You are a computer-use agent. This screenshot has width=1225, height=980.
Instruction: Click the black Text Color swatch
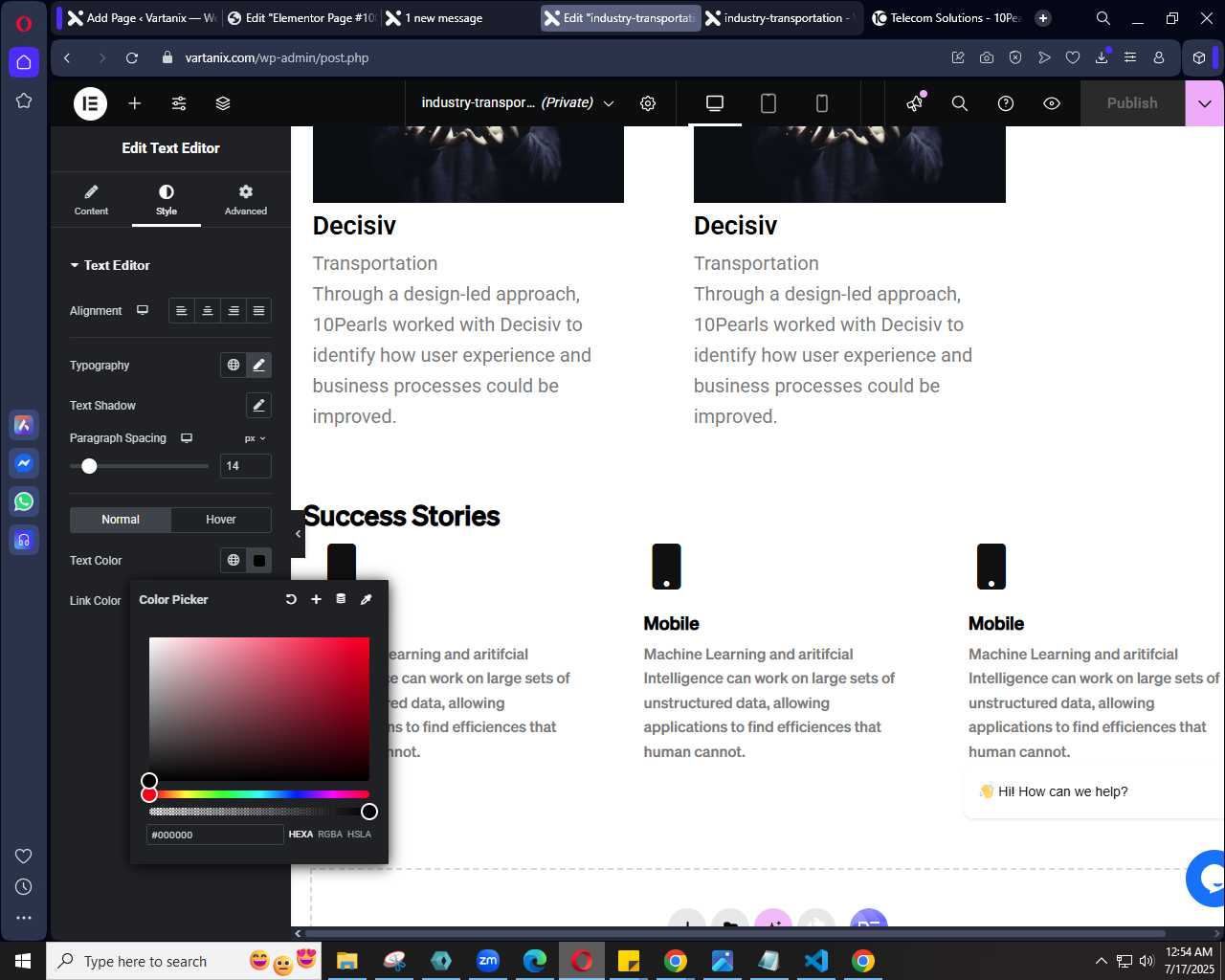pos(259,560)
